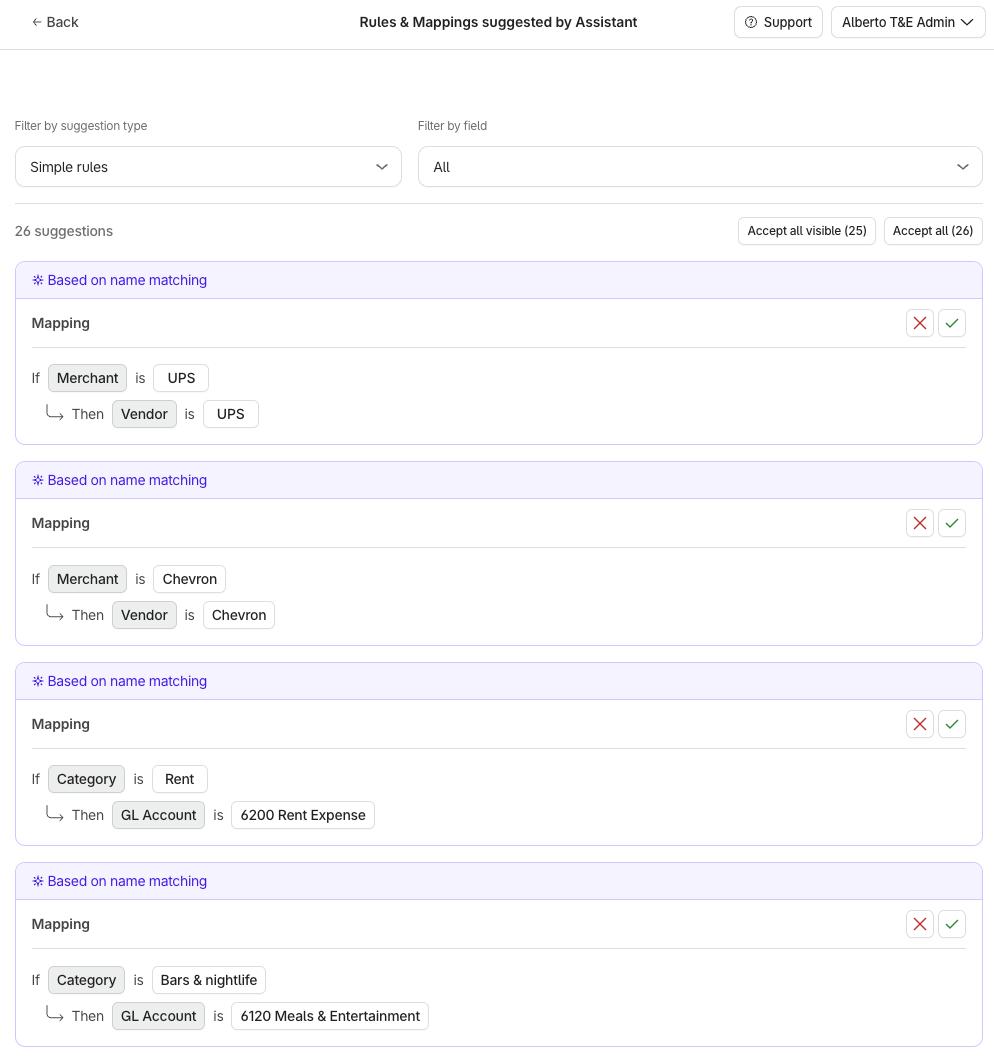Reject the Rent category mapping
The height and width of the screenshot is (1057, 994).
click(919, 723)
